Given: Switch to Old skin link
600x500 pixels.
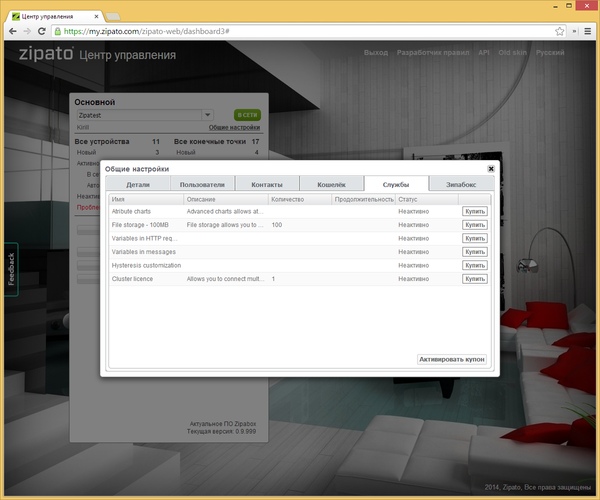Looking at the screenshot, I should click(512, 52).
